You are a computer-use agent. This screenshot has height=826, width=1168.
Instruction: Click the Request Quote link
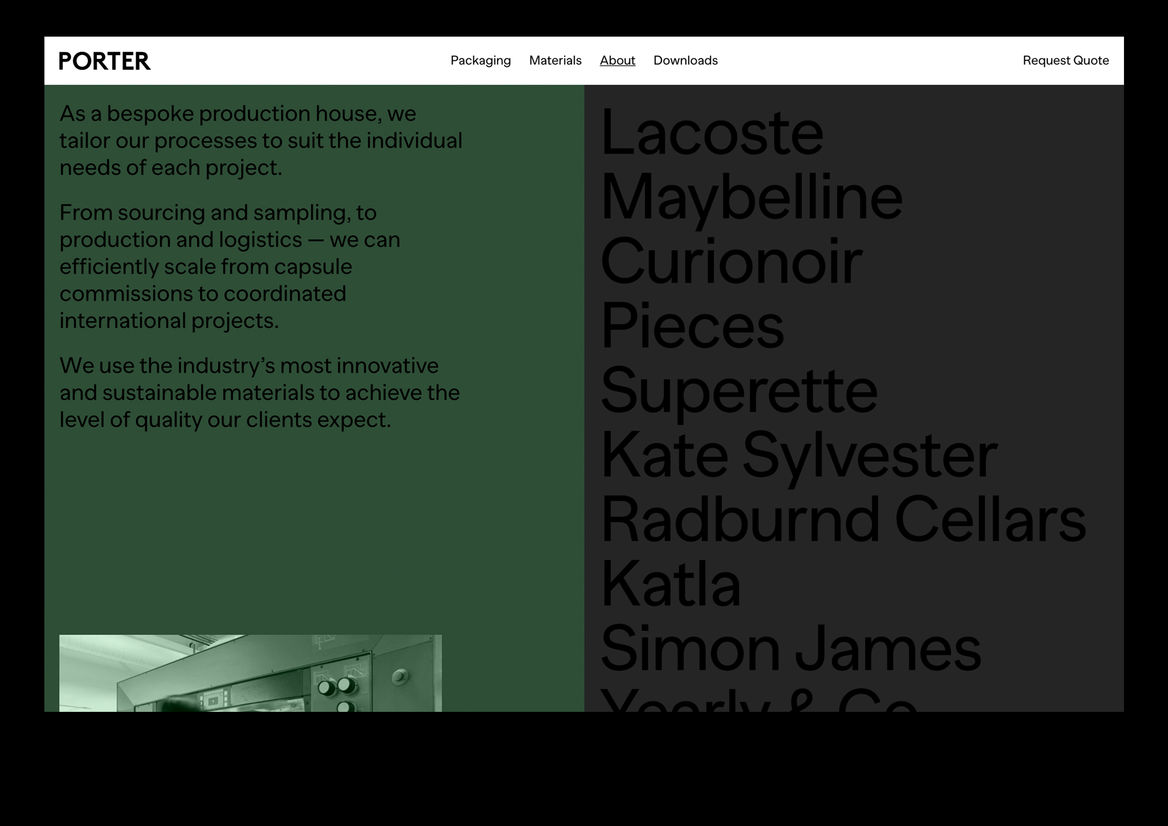(1065, 61)
